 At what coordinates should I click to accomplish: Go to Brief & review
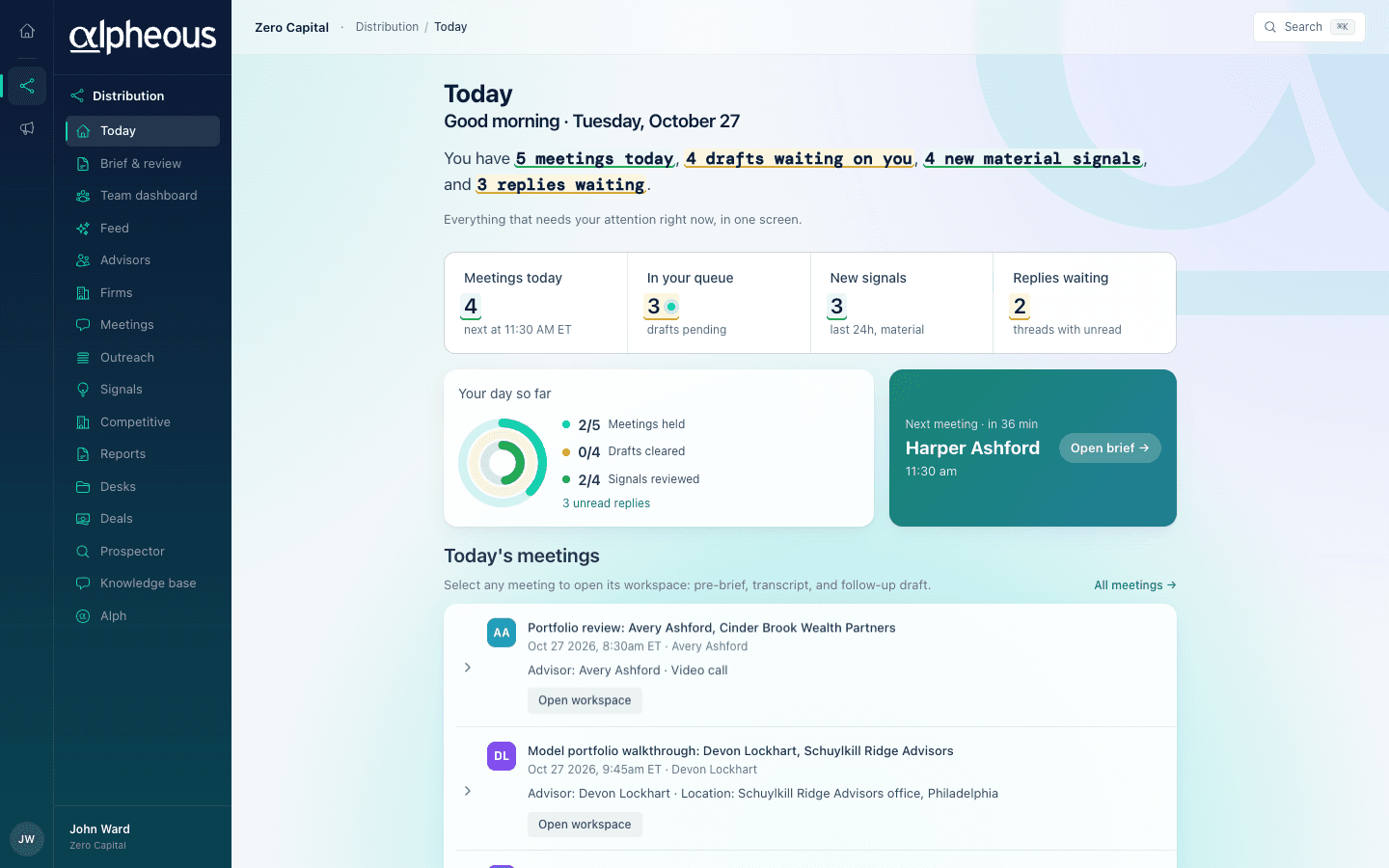143,164
